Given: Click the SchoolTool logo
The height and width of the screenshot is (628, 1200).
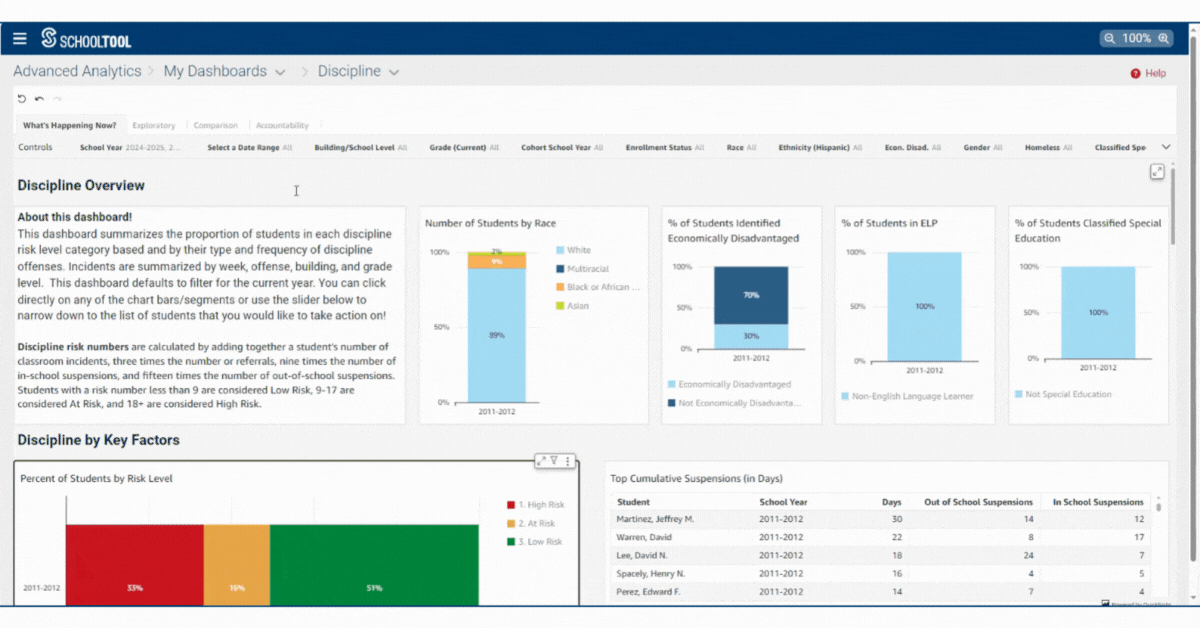Looking at the screenshot, I should click(86, 39).
